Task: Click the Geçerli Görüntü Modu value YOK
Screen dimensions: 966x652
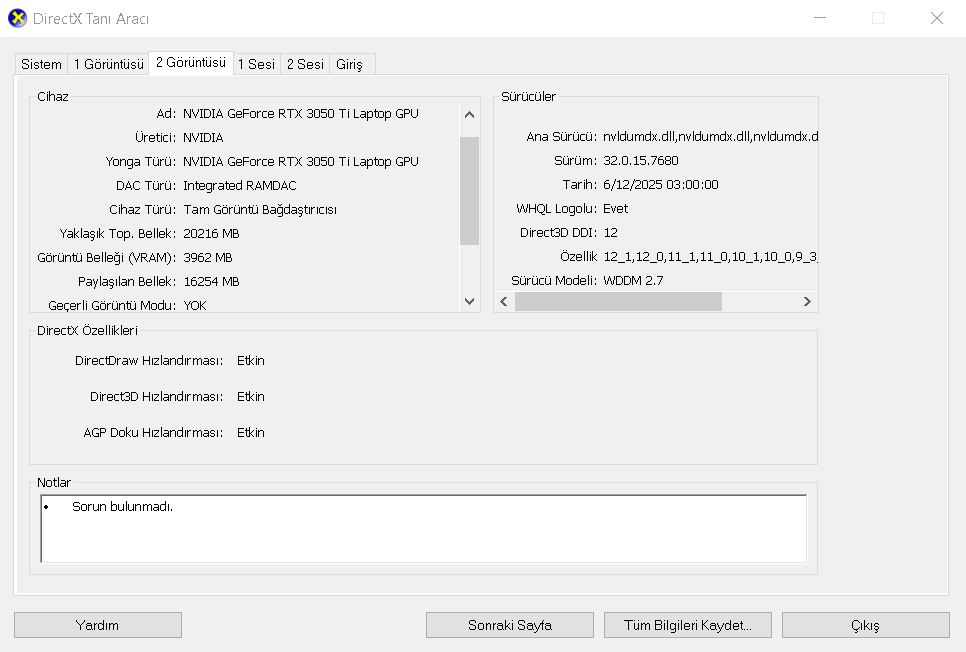Action: click(195, 306)
